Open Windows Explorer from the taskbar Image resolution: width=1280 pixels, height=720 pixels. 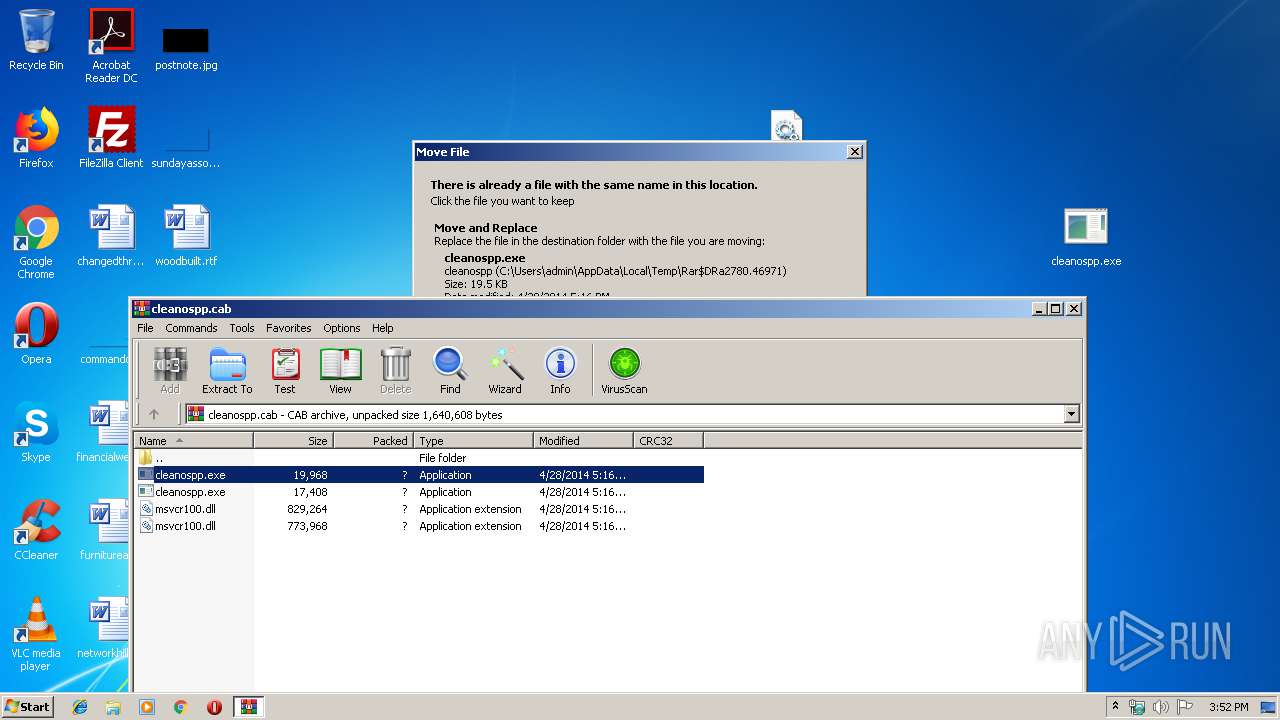pyautogui.click(x=113, y=707)
